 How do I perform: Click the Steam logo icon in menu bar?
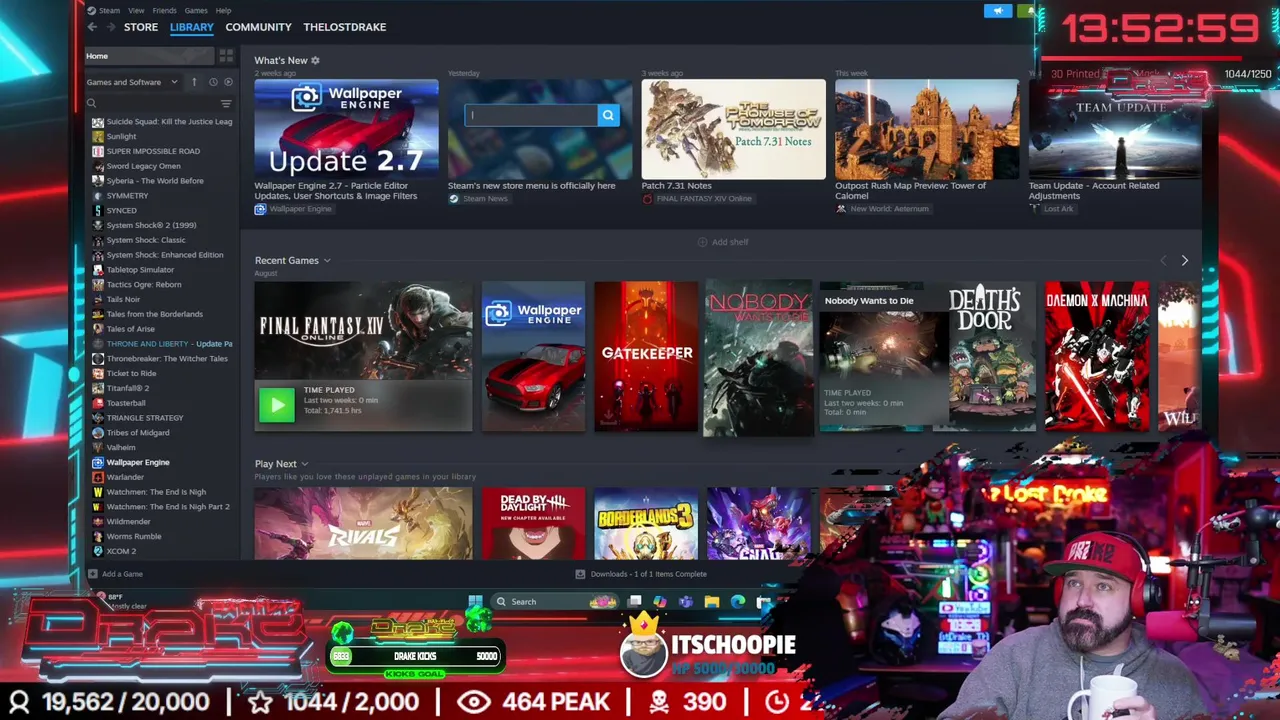pos(91,11)
